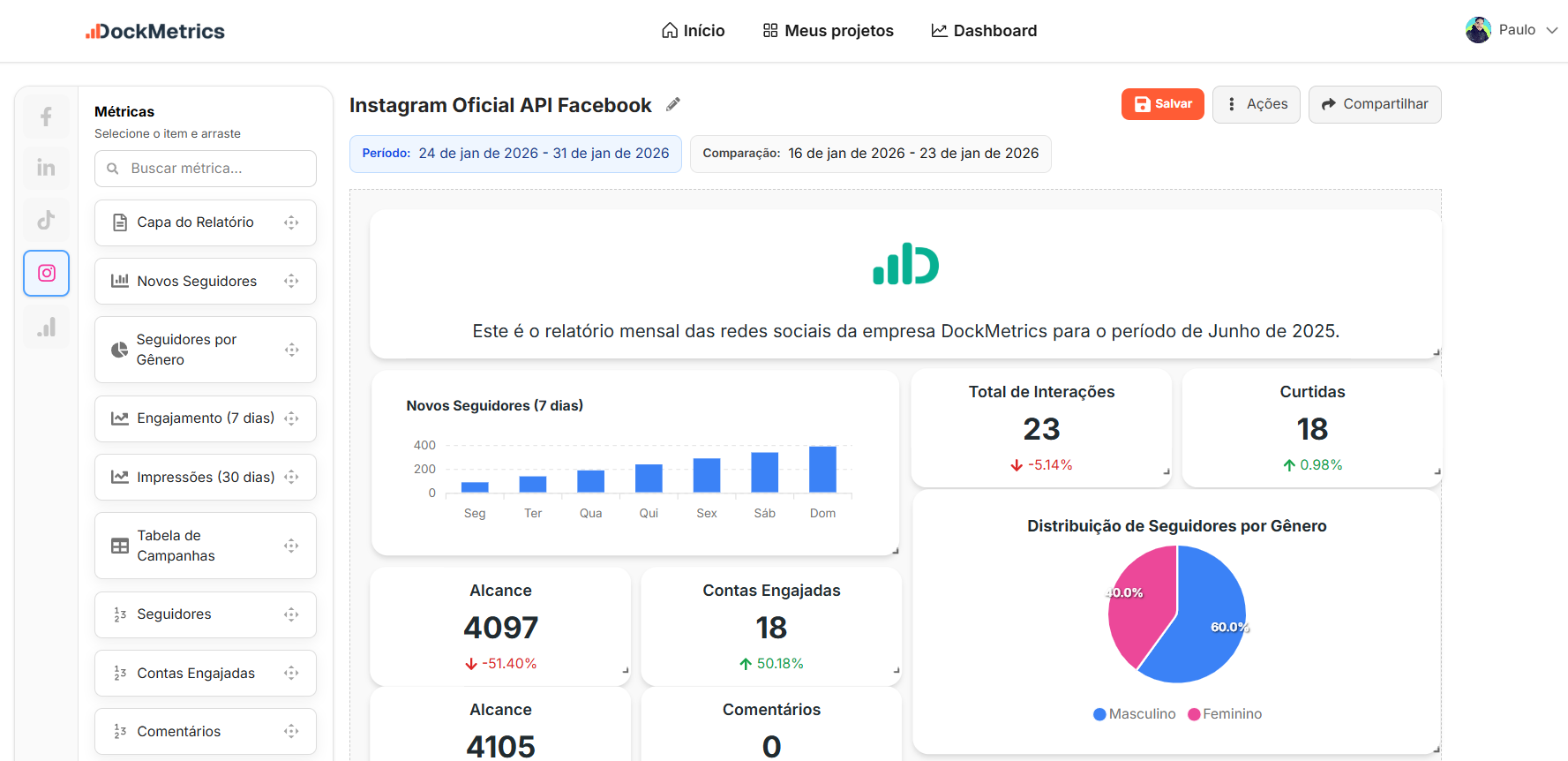Open the Comparação date range picker

(870, 154)
